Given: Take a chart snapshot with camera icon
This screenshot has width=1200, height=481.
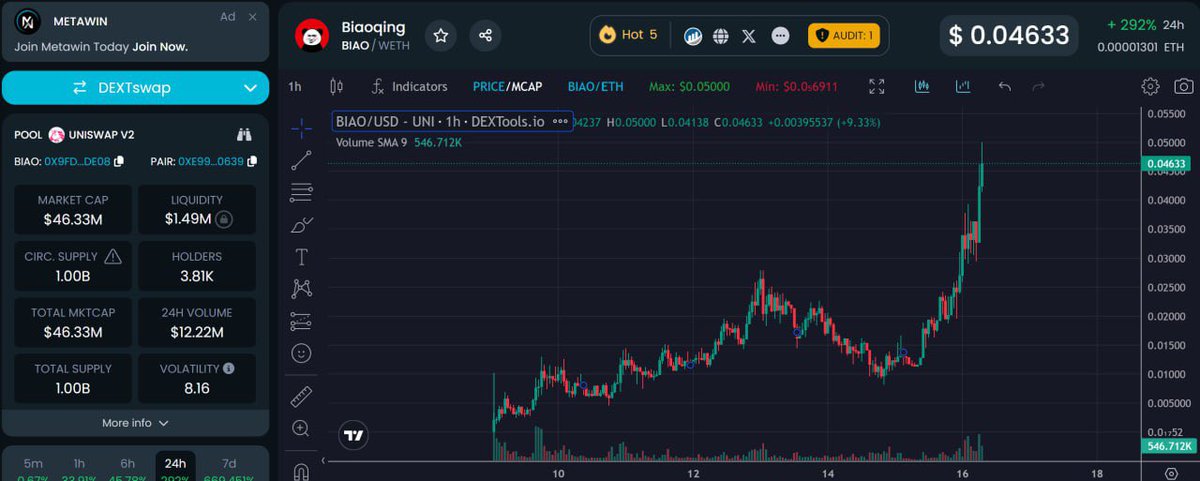Looking at the screenshot, I should coord(1183,87).
